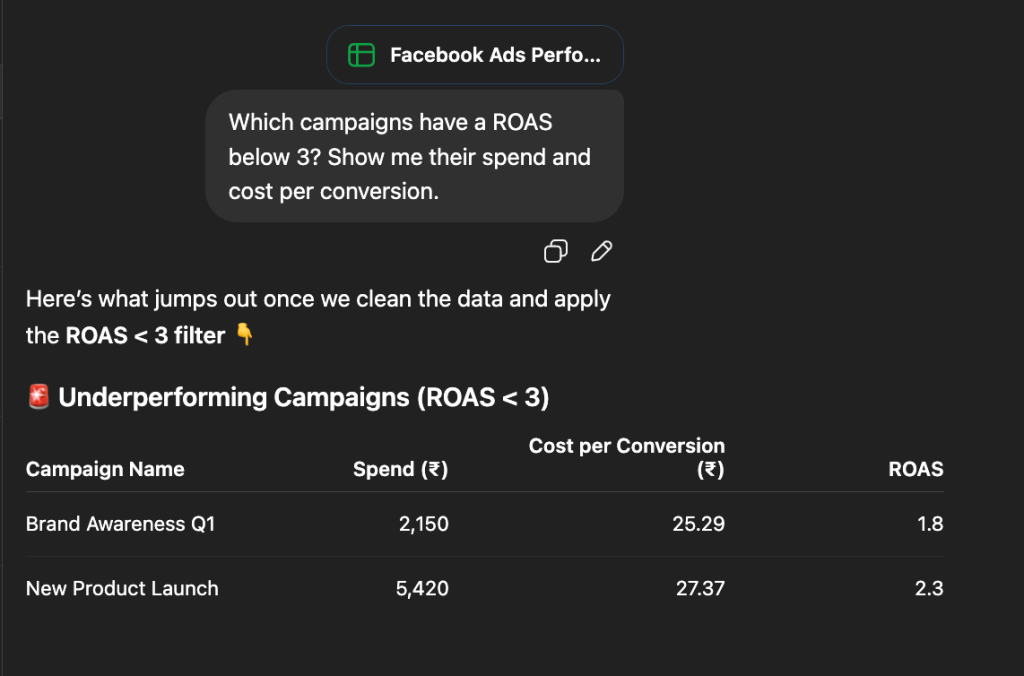1024x676 pixels.
Task: Select the Brand Awareness Q1 row name
Action: [120, 524]
